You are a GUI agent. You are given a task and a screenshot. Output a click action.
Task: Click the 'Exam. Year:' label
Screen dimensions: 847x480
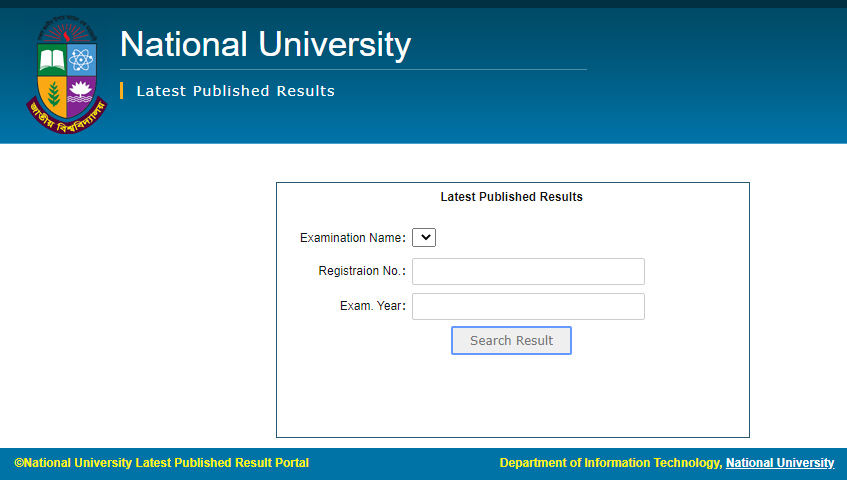pyautogui.click(x=373, y=306)
